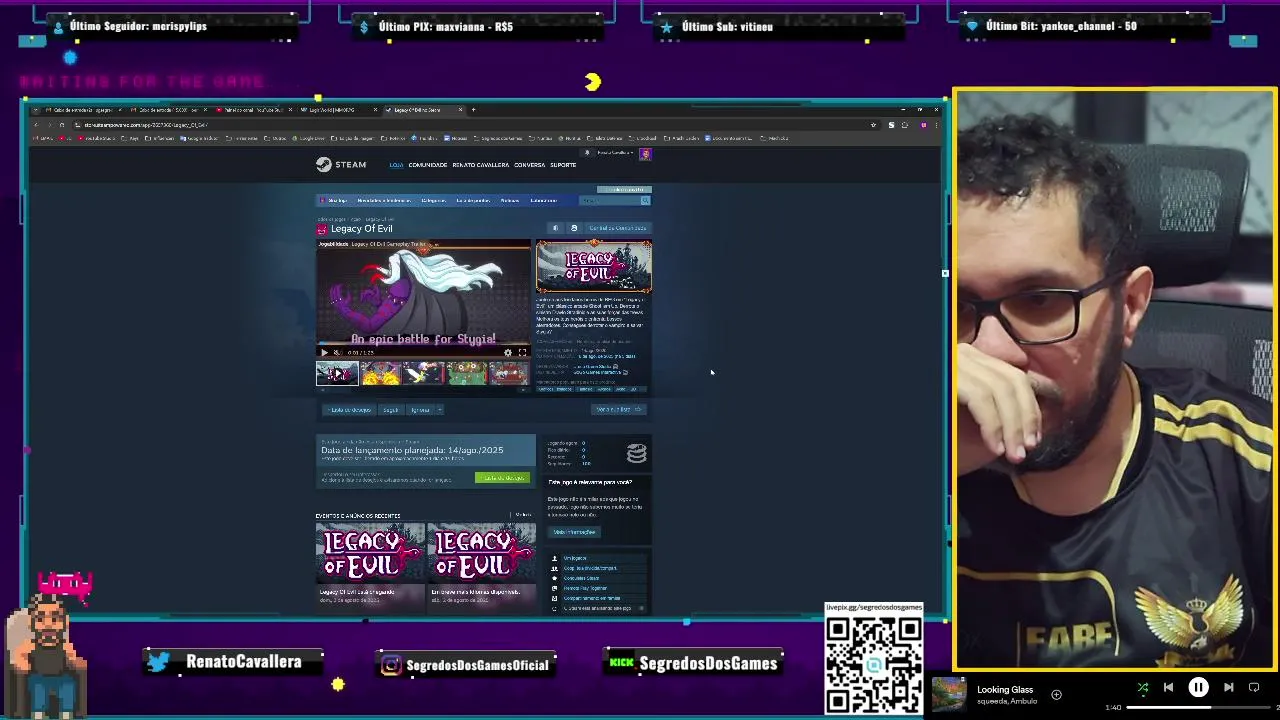Open the Central da Comunidade button
The image size is (1280, 720).
617,228
